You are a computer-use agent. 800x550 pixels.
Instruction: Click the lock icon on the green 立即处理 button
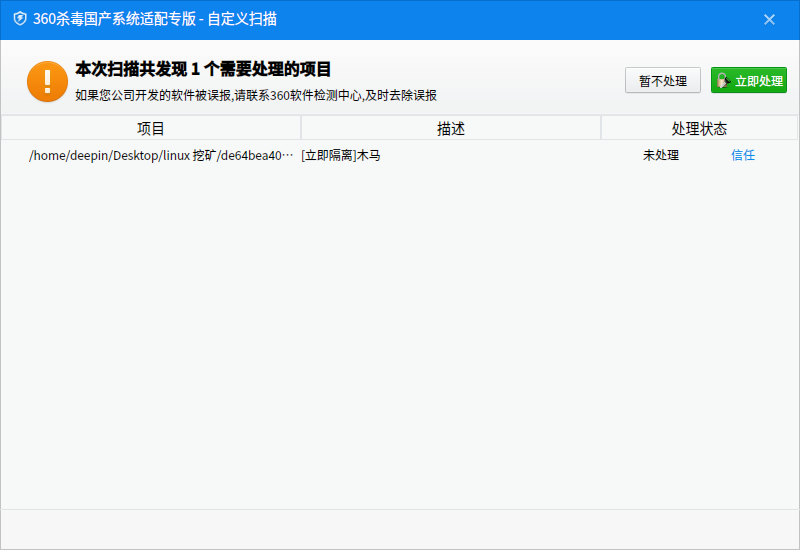point(723,81)
